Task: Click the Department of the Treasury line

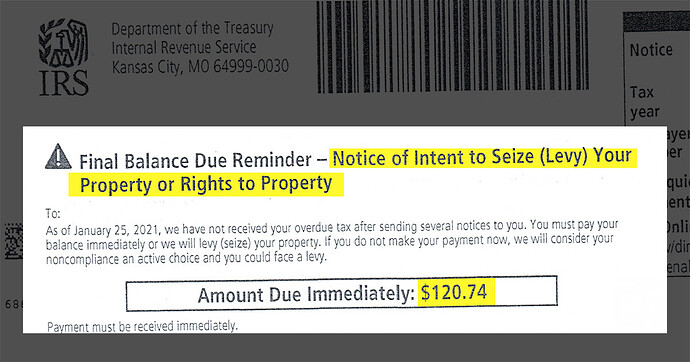Action: (x=192, y=29)
